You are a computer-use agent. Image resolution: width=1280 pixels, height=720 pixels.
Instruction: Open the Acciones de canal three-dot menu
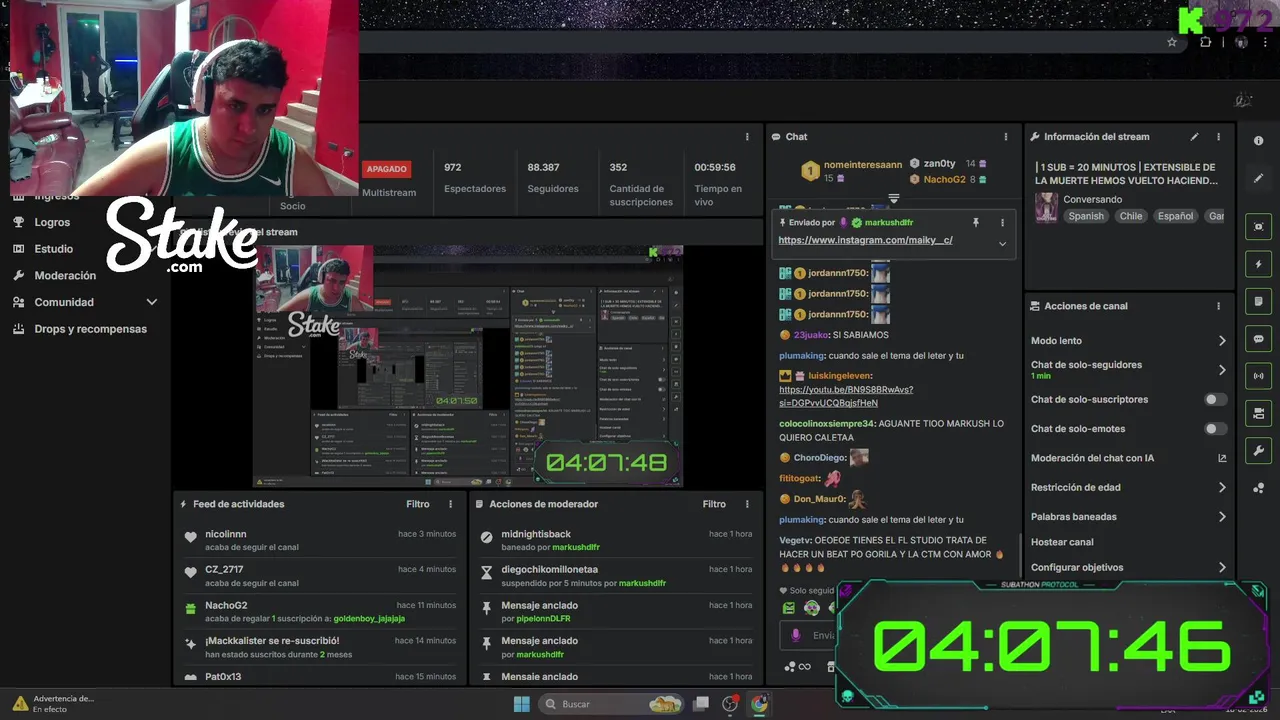tap(1218, 306)
